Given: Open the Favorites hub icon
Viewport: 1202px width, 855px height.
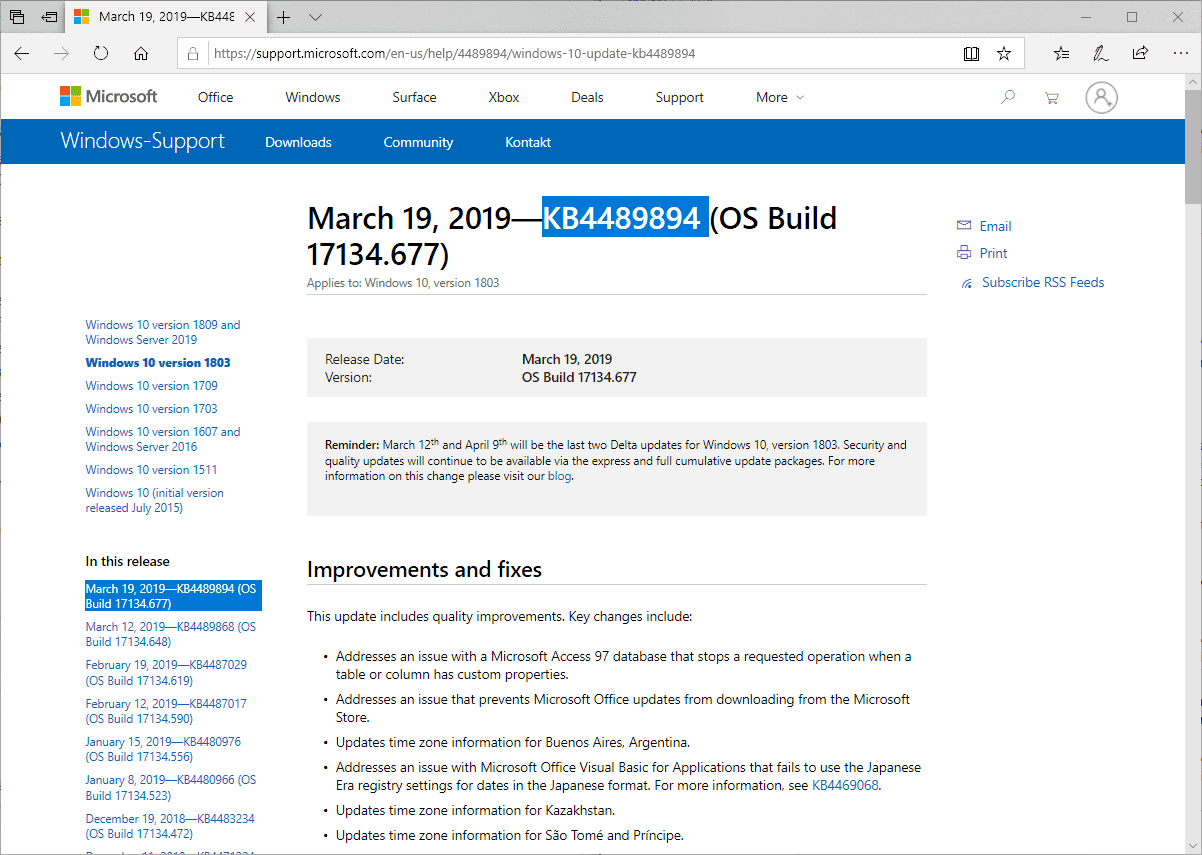Looking at the screenshot, I should (x=1062, y=54).
